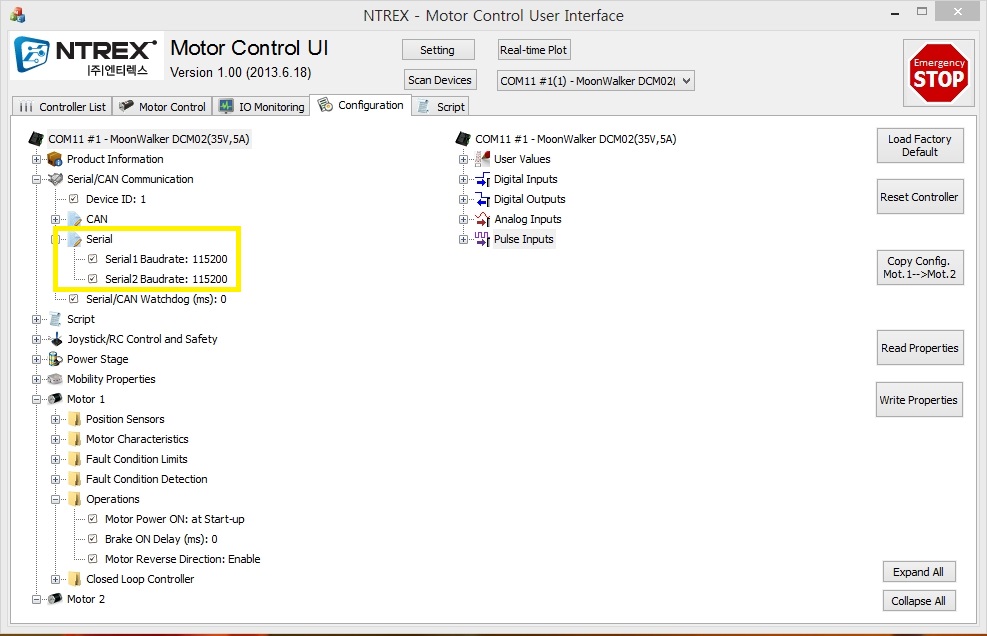Click the Joystick/RC Control joystick icon

[55, 339]
